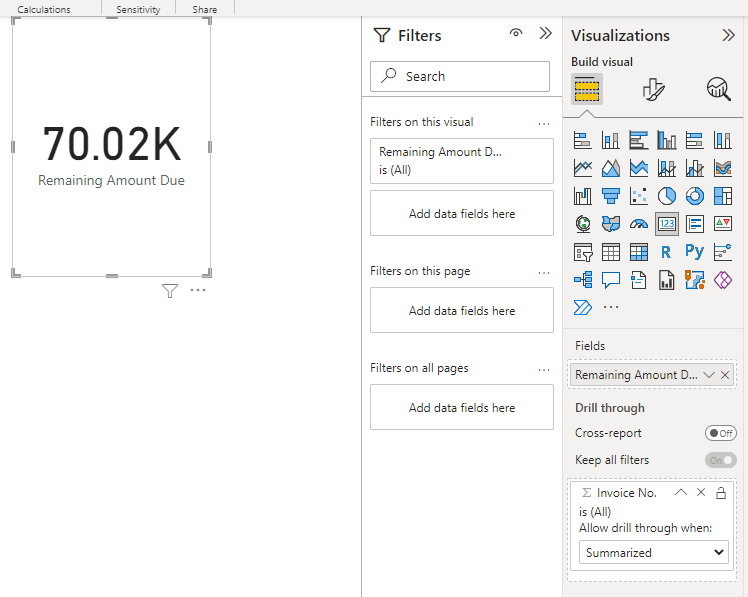748x597 pixels.
Task: Pick the Ribbon chart visual
Action: click(x=723, y=168)
